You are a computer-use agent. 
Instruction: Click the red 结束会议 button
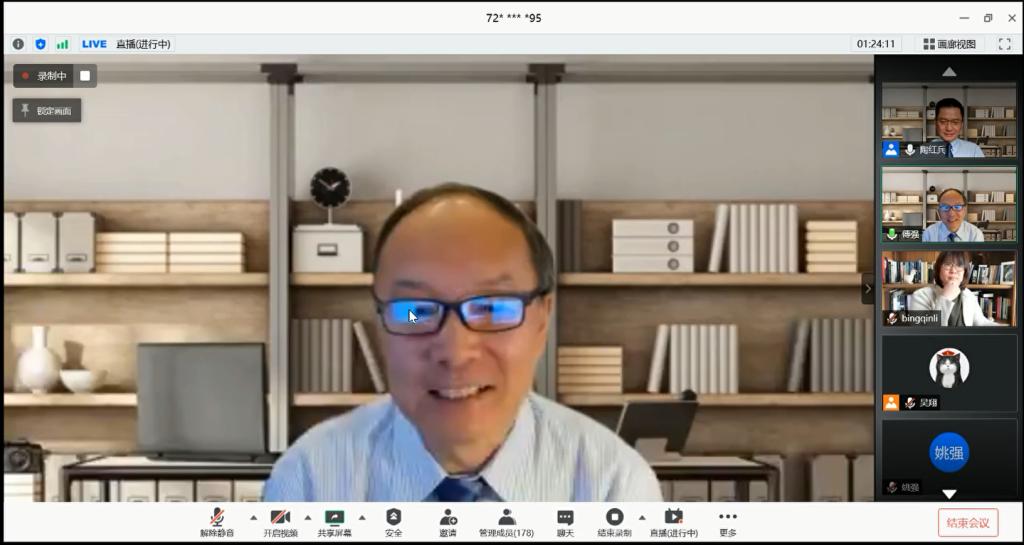coord(967,522)
